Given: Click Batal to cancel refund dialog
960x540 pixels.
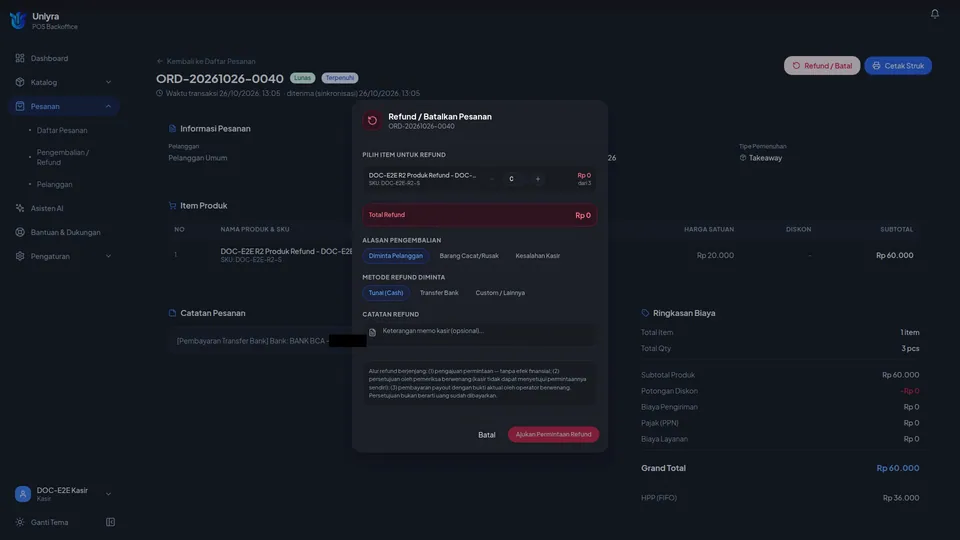Looking at the screenshot, I should pos(487,435).
